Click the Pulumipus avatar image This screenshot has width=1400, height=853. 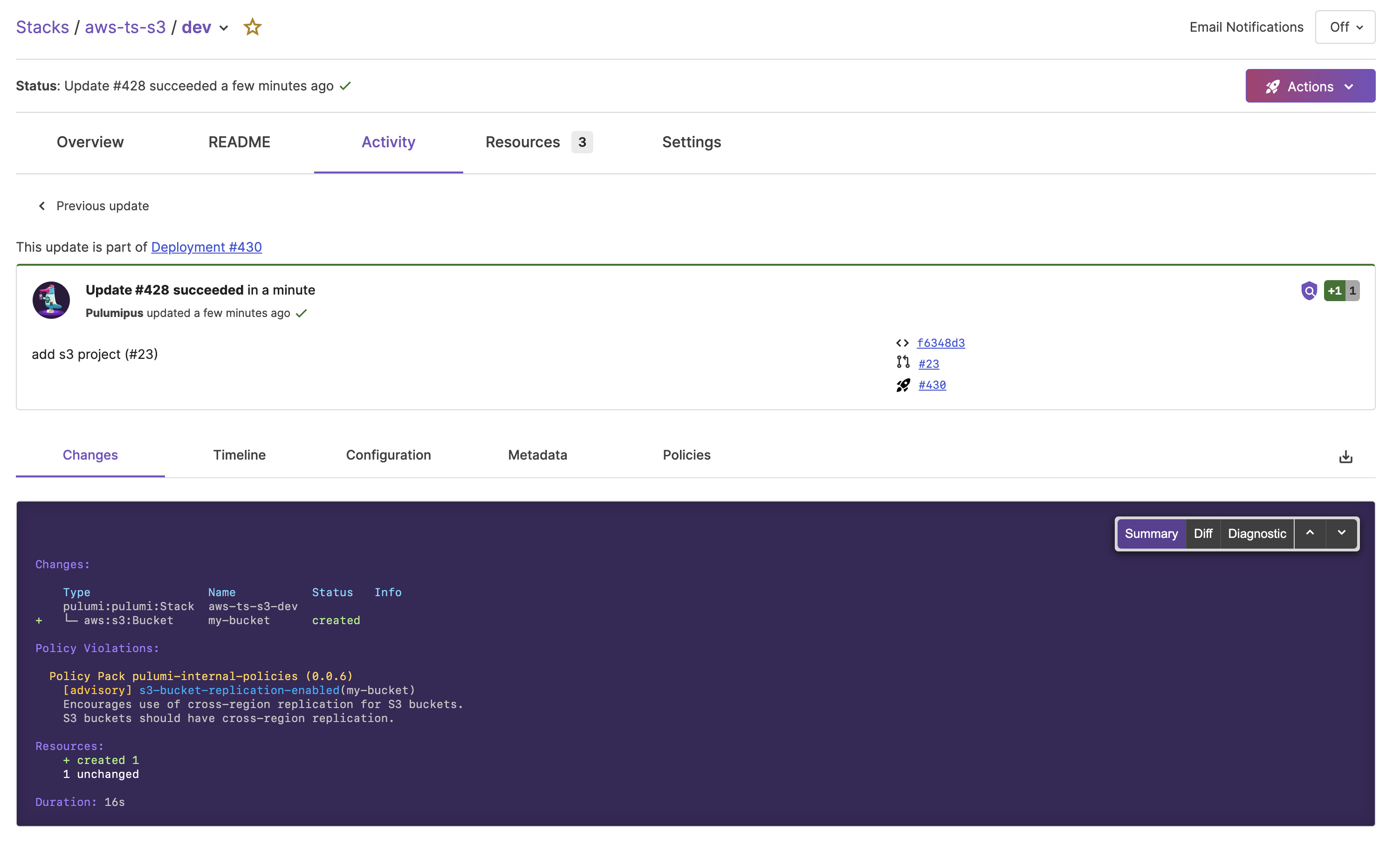pyautogui.click(x=51, y=300)
